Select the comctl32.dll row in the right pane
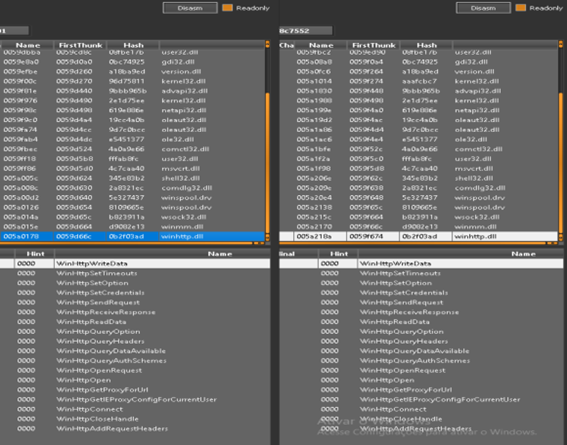The height and width of the screenshot is (445, 567). point(419,149)
